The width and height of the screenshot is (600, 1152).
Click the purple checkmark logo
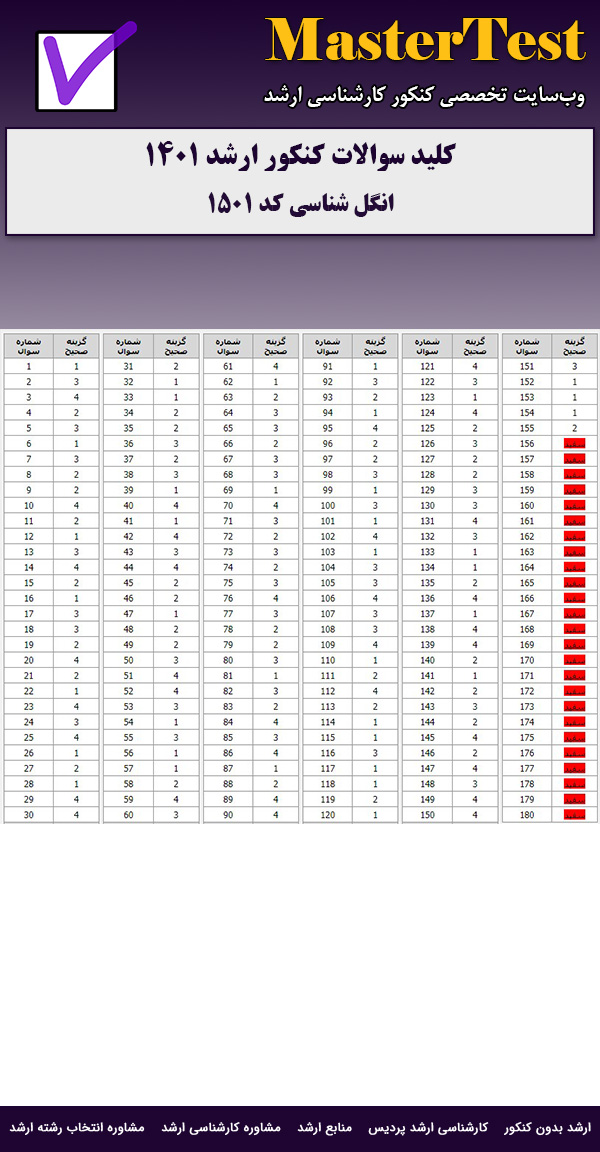click(83, 68)
